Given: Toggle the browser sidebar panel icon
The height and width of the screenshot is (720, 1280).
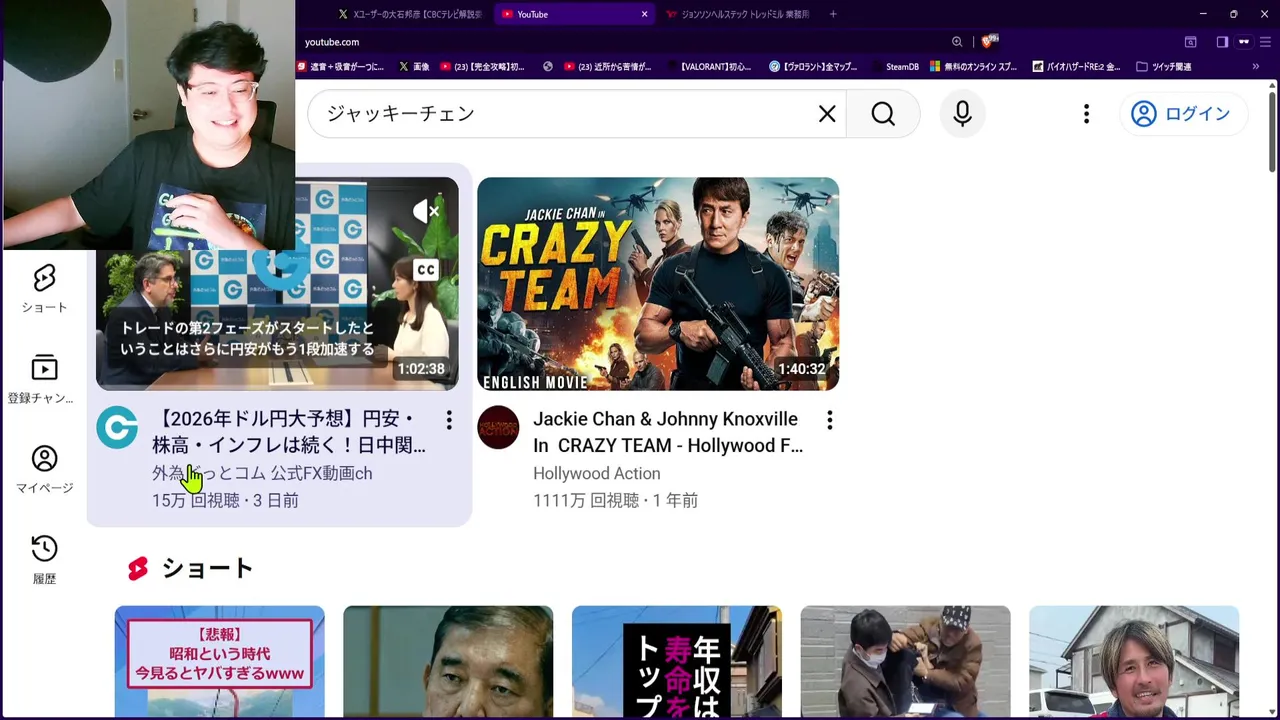Looking at the screenshot, I should [x=1222, y=42].
